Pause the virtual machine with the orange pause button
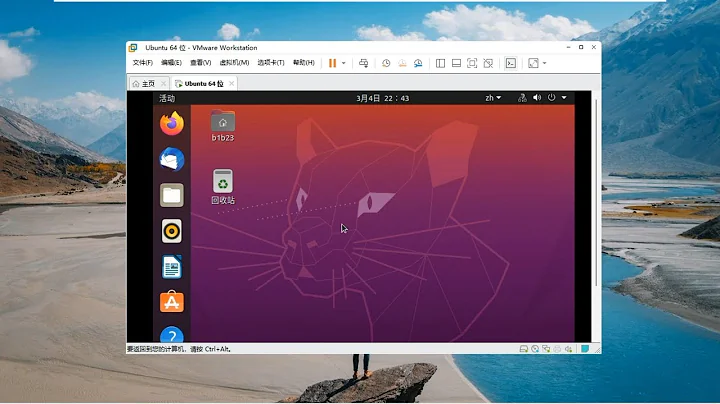Image resolution: width=720 pixels, height=404 pixels. click(x=332, y=63)
